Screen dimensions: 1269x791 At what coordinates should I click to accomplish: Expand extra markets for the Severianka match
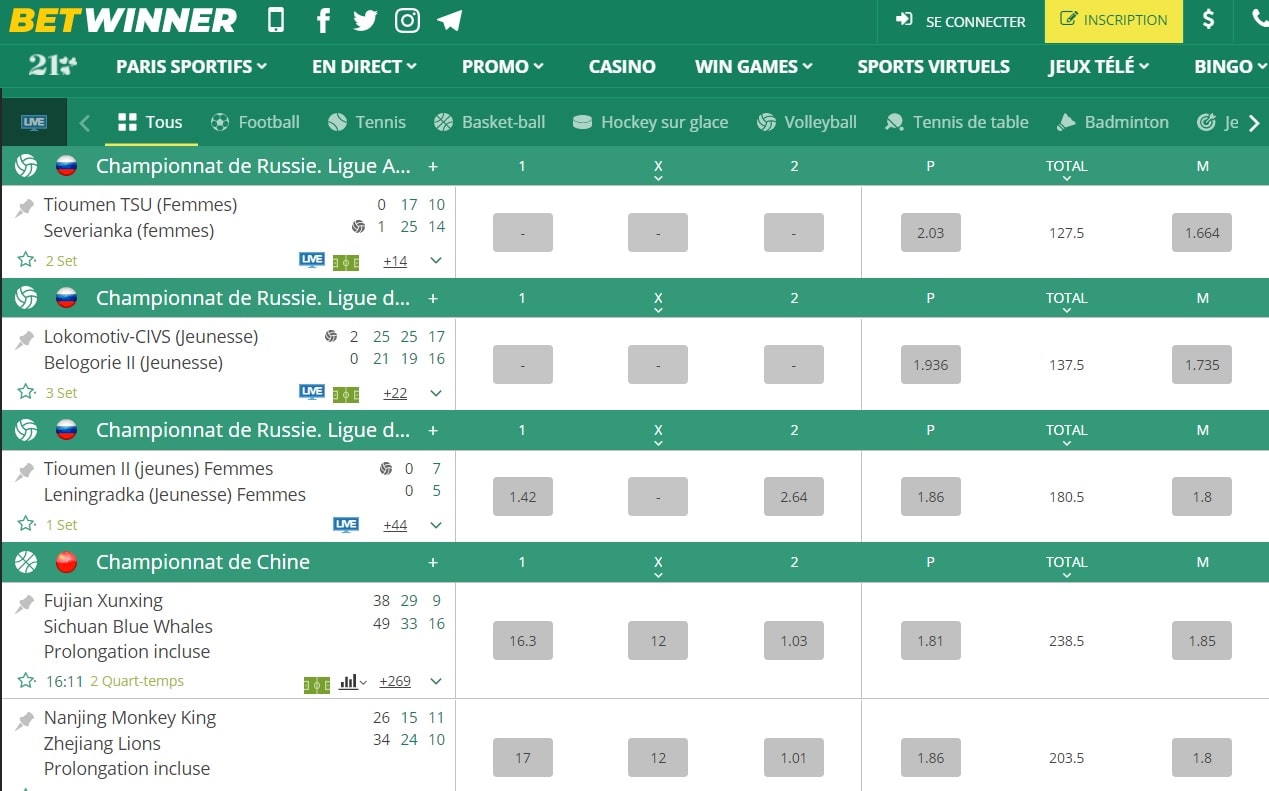(434, 260)
